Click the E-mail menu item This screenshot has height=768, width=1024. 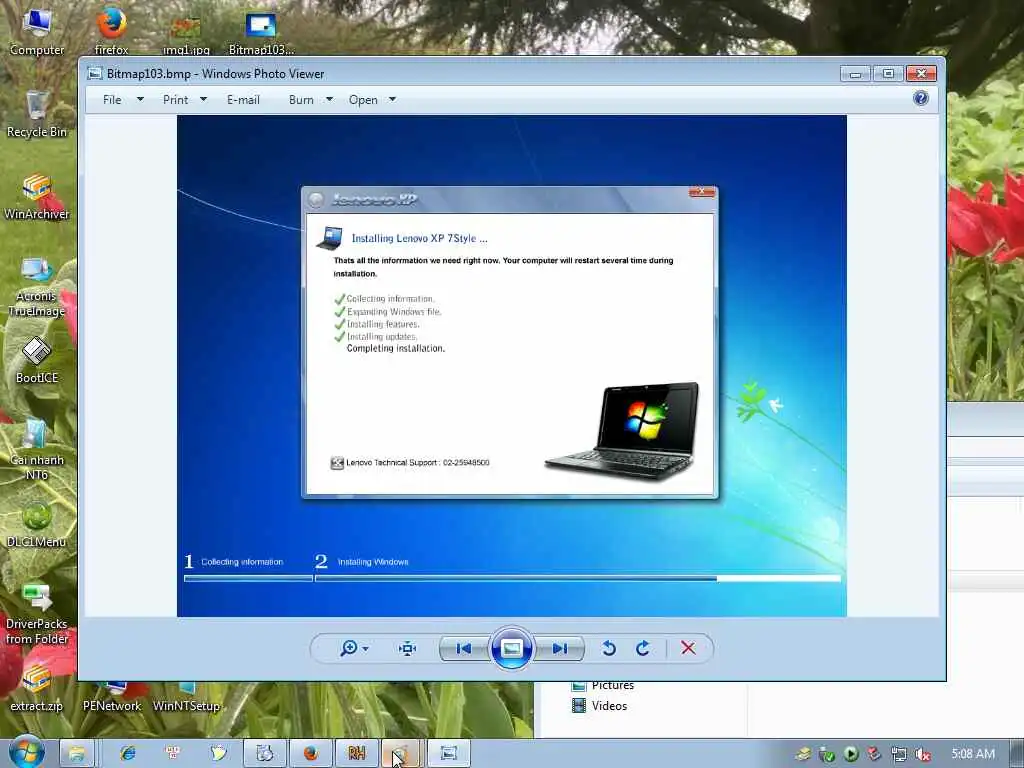coord(243,100)
